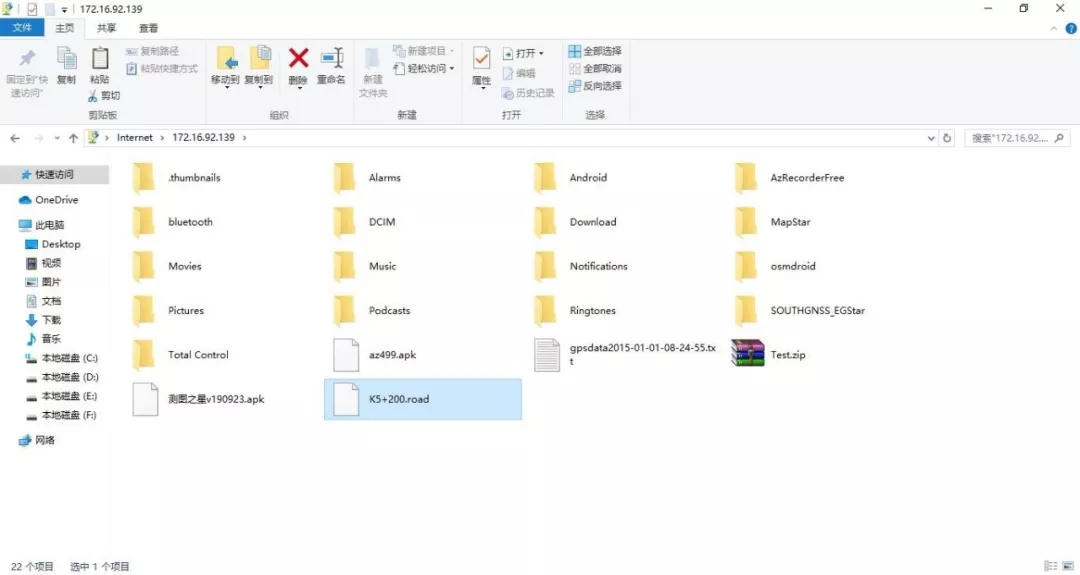Click the History record button
This screenshot has width=1080, height=575.
coord(528,93)
